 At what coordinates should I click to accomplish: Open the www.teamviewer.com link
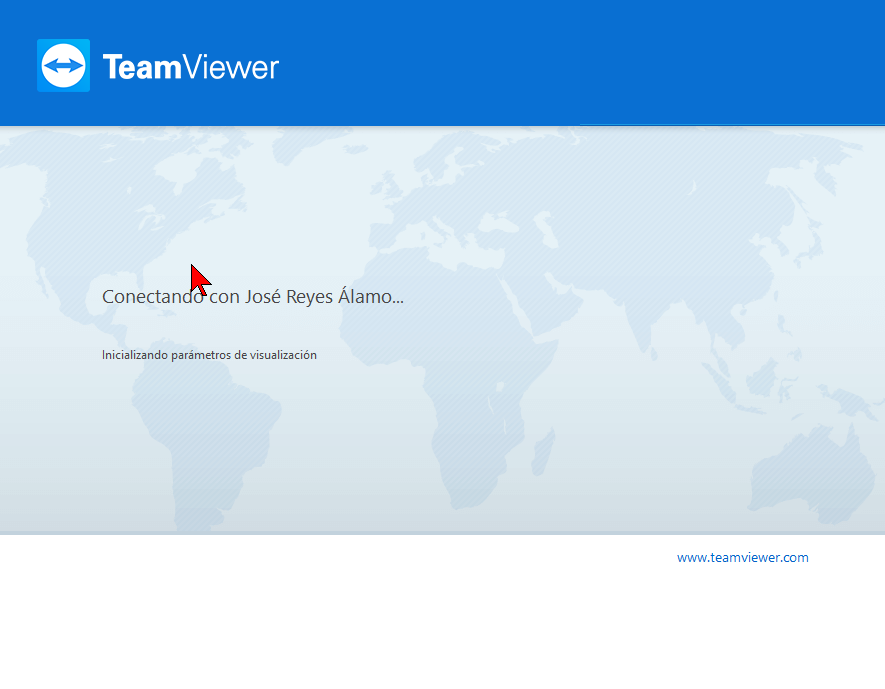(743, 558)
